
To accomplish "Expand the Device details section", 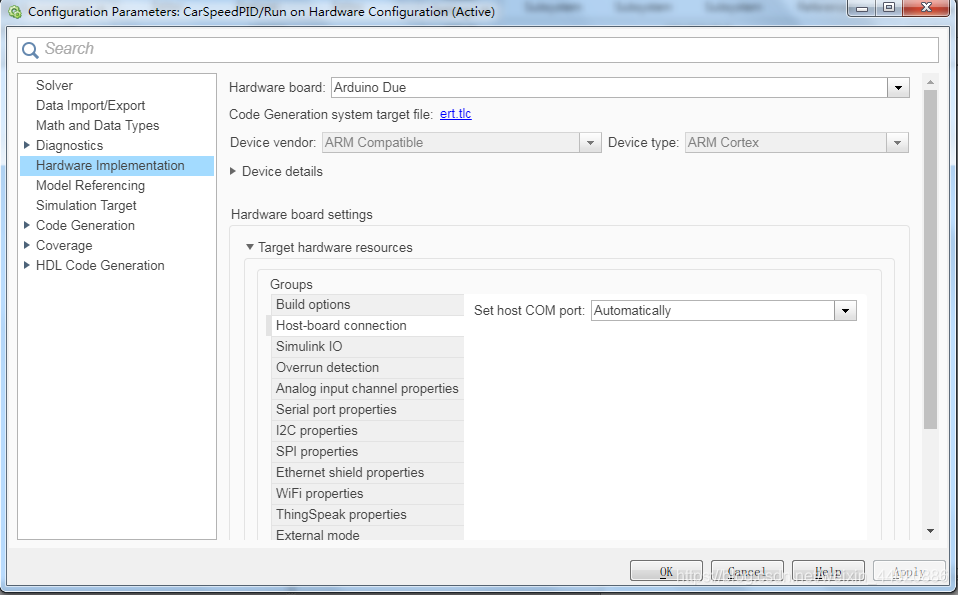I will tap(233, 172).
